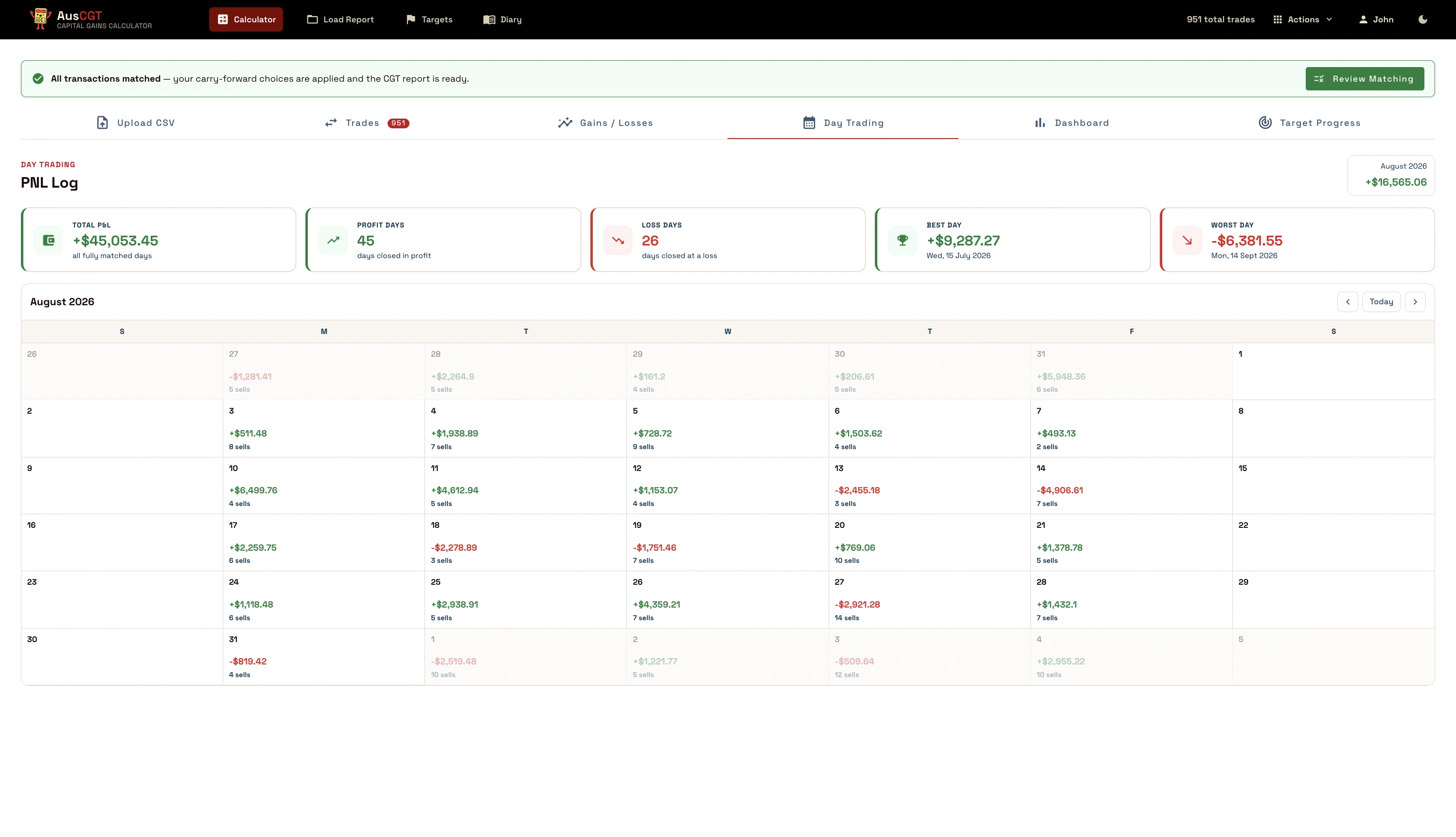Open the Diary section

[502, 19]
